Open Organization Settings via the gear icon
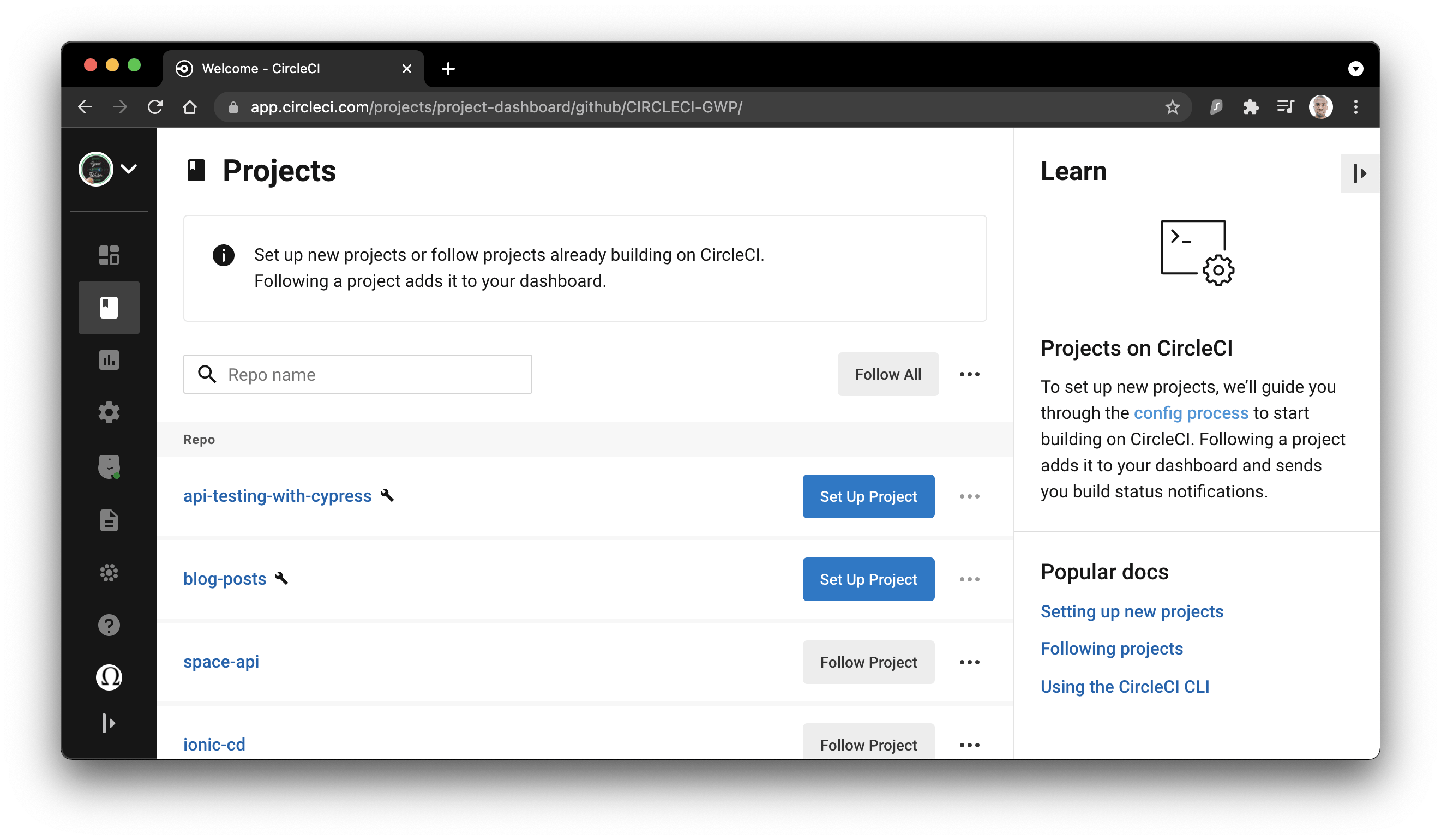The image size is (1441, 840). [109, 412]
